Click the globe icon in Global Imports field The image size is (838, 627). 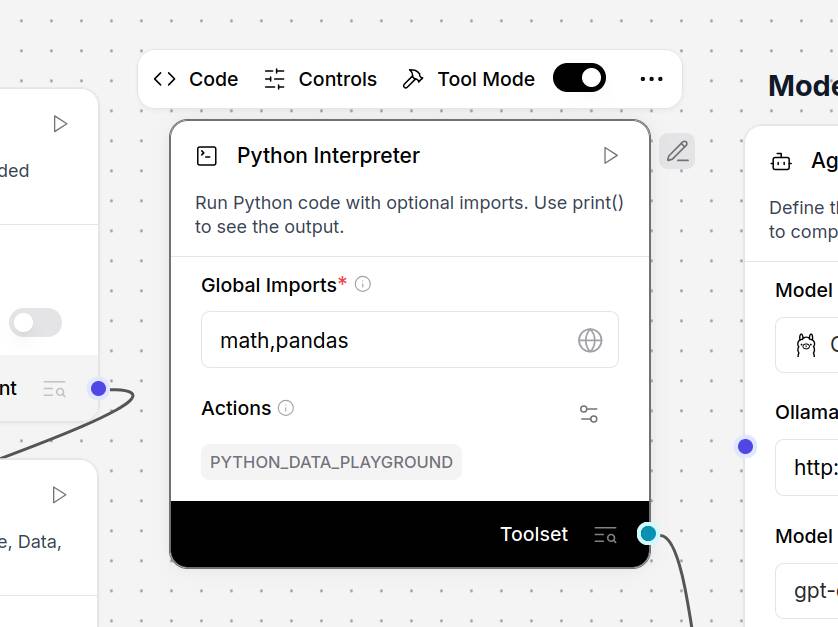click(590, 340)
